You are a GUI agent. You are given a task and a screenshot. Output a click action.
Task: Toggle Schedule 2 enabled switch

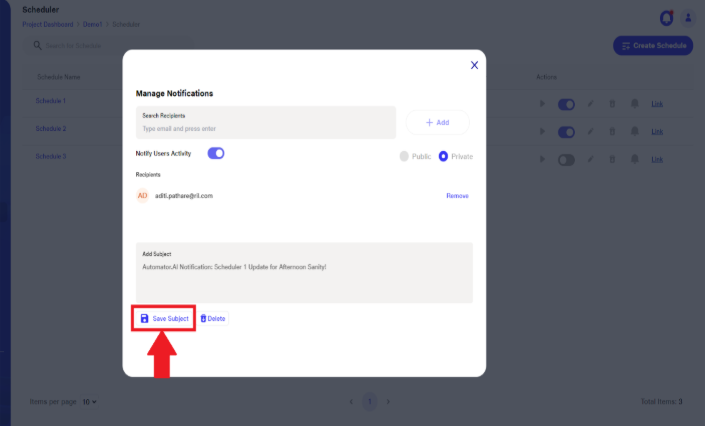[x=566, y=132]
